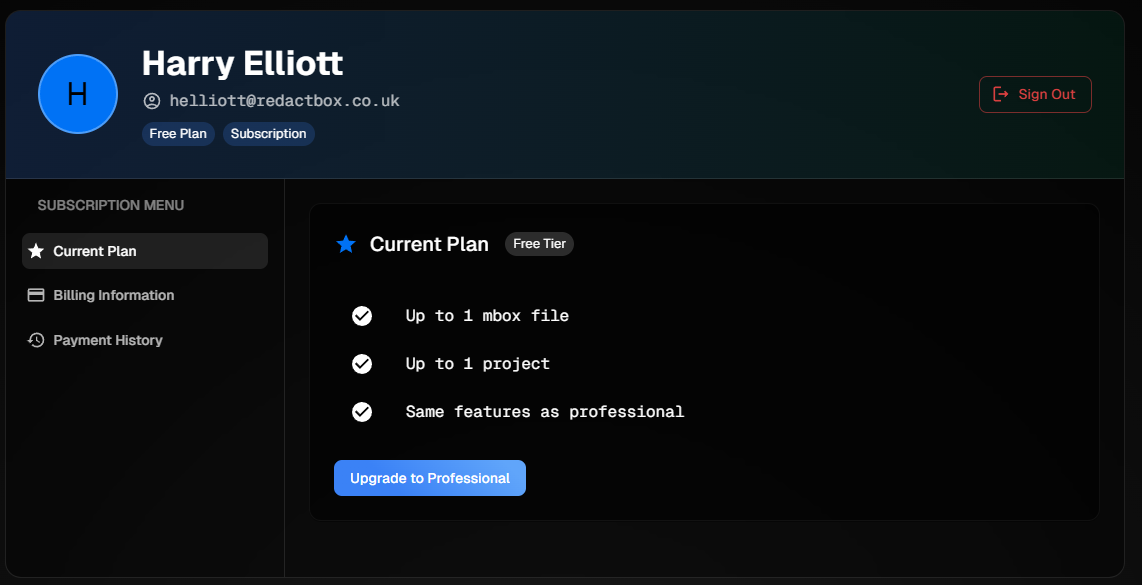Click the blue H profile avatar

click(x=78, y=94)
